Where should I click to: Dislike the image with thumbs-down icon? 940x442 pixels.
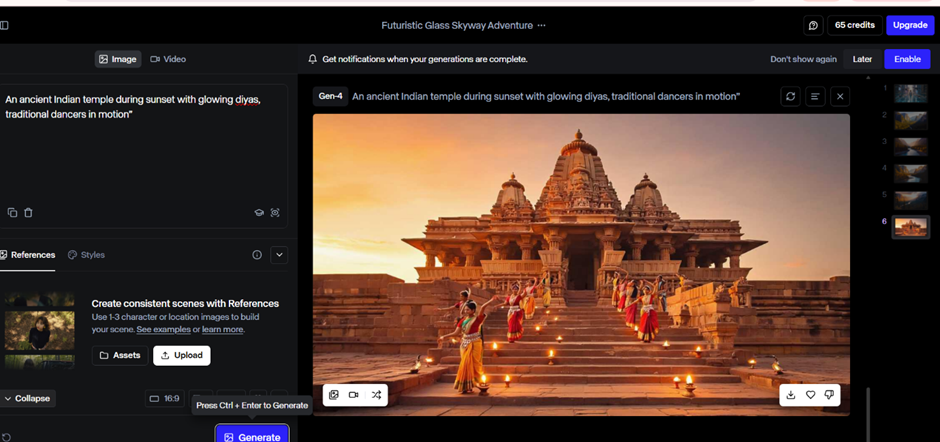[830, 395]
